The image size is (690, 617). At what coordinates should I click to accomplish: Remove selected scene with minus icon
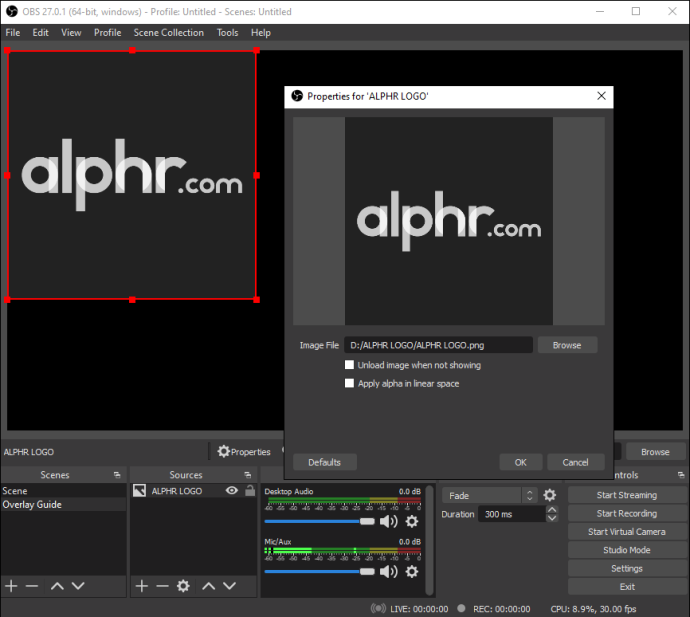32,586
